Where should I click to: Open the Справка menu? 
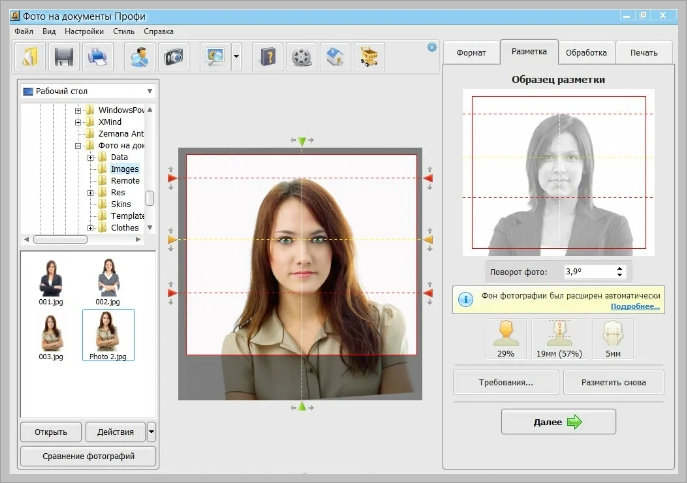[x=159, y=31]
